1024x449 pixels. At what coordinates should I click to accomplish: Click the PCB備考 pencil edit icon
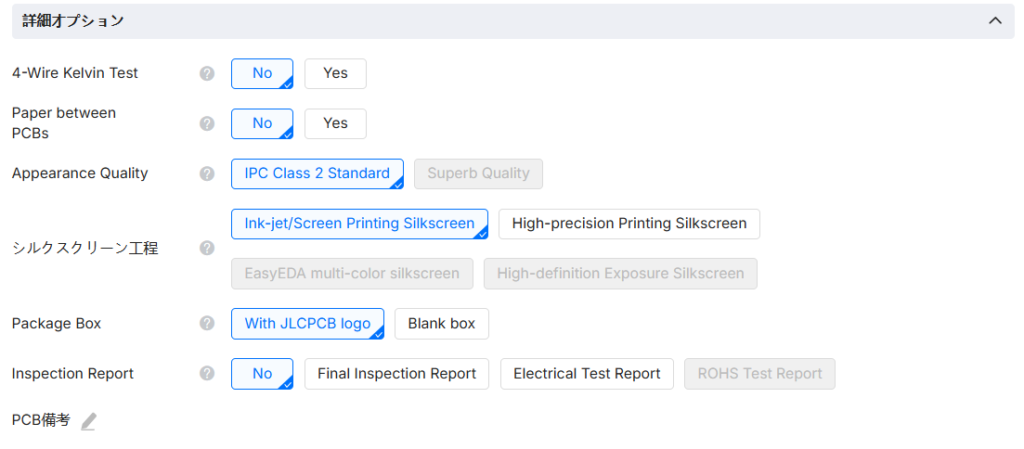tap(89, 421)
